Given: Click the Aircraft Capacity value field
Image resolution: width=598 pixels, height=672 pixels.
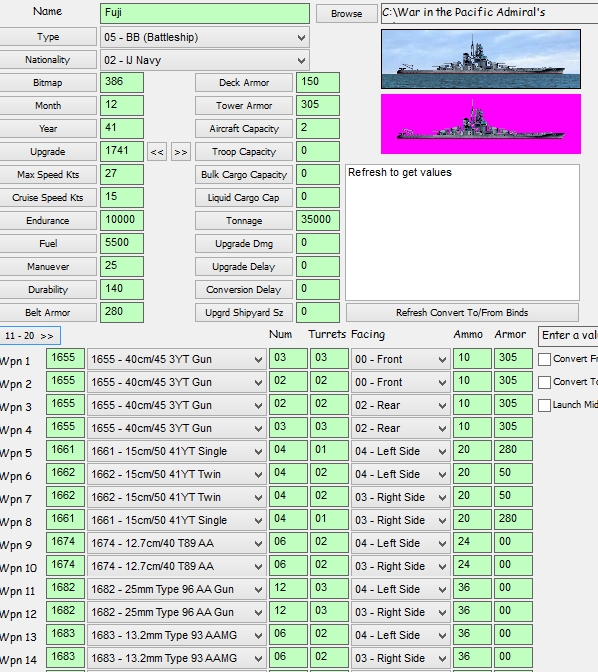Looking at the screenshot, I should point(318,129).
